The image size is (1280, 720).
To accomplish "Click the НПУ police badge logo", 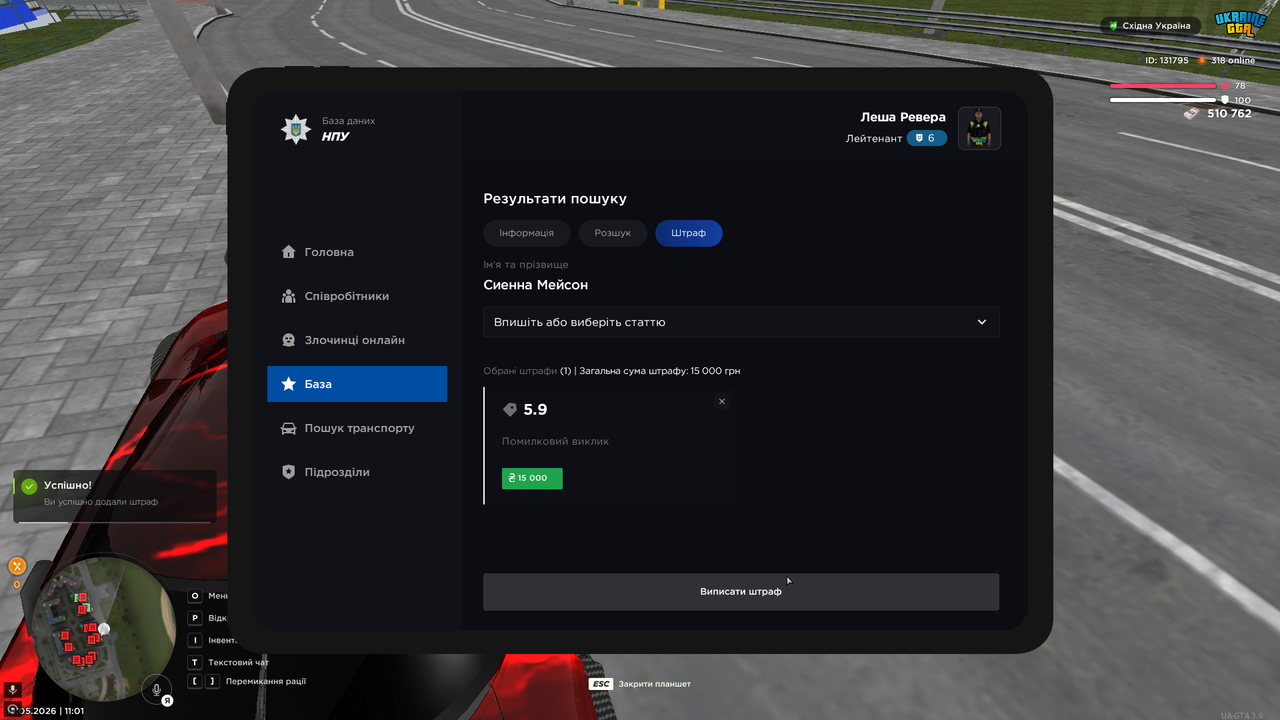I will click(295, 129).
